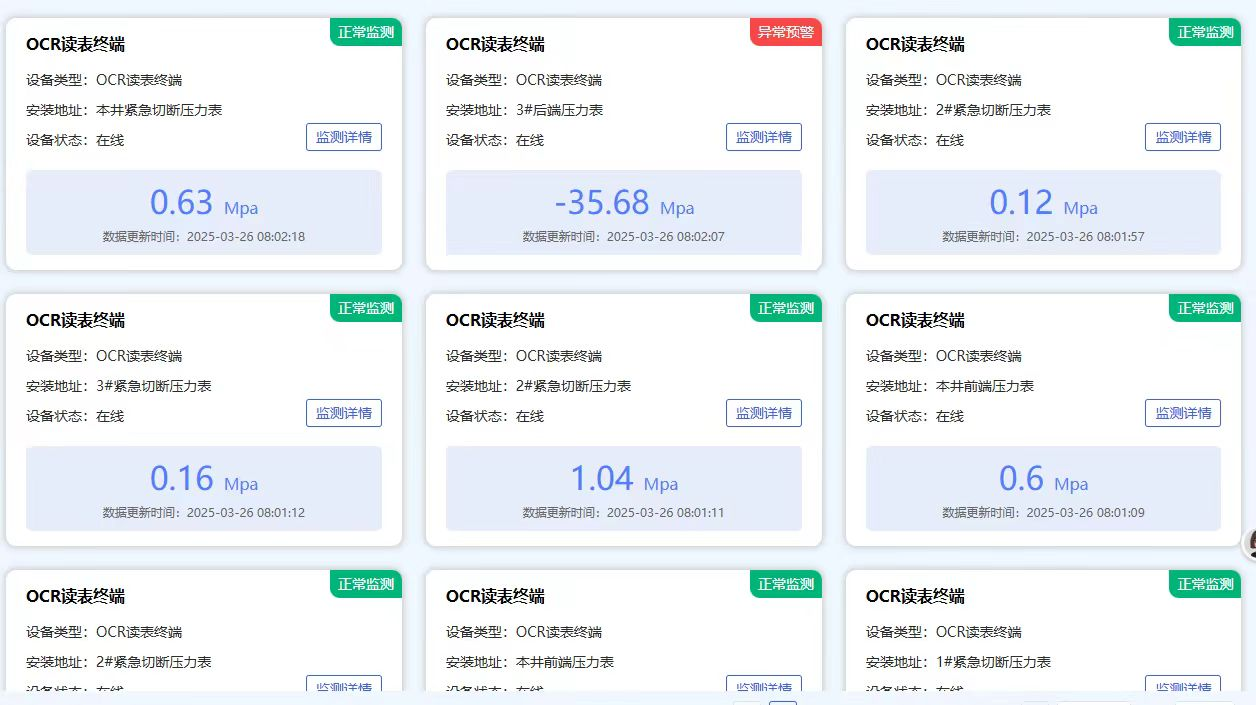
Task: Click 正常监测 badge on the 0.63 Mpa card
Action: (366, 32)
